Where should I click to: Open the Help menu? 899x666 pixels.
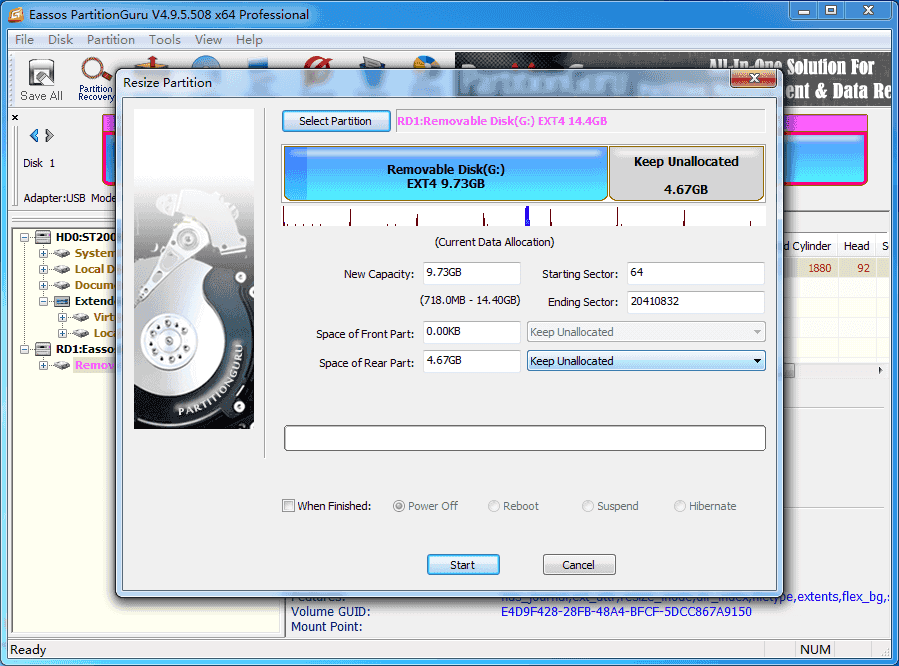coord(249,40)
